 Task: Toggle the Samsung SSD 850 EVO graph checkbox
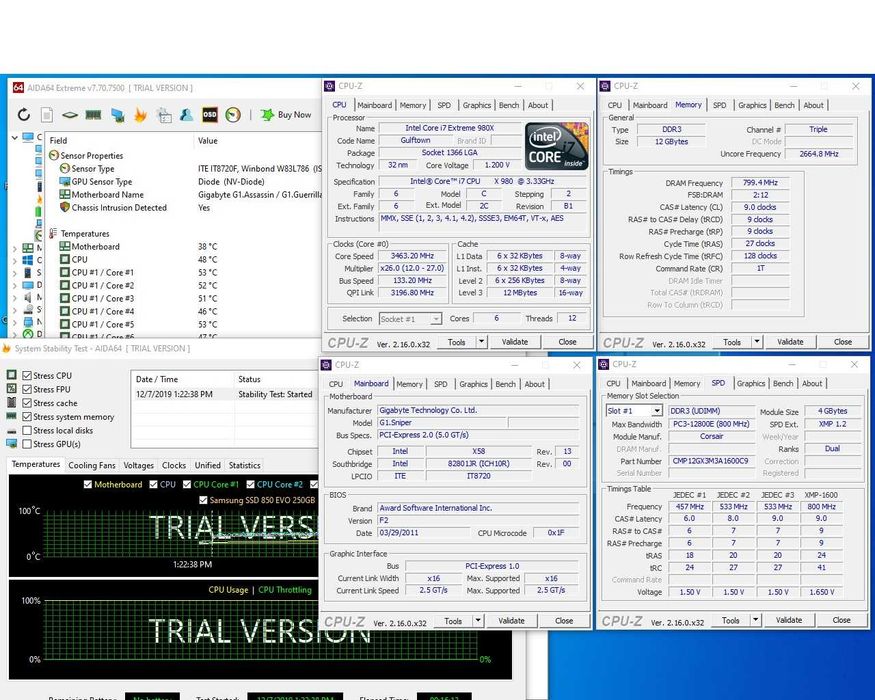[203, 500]
